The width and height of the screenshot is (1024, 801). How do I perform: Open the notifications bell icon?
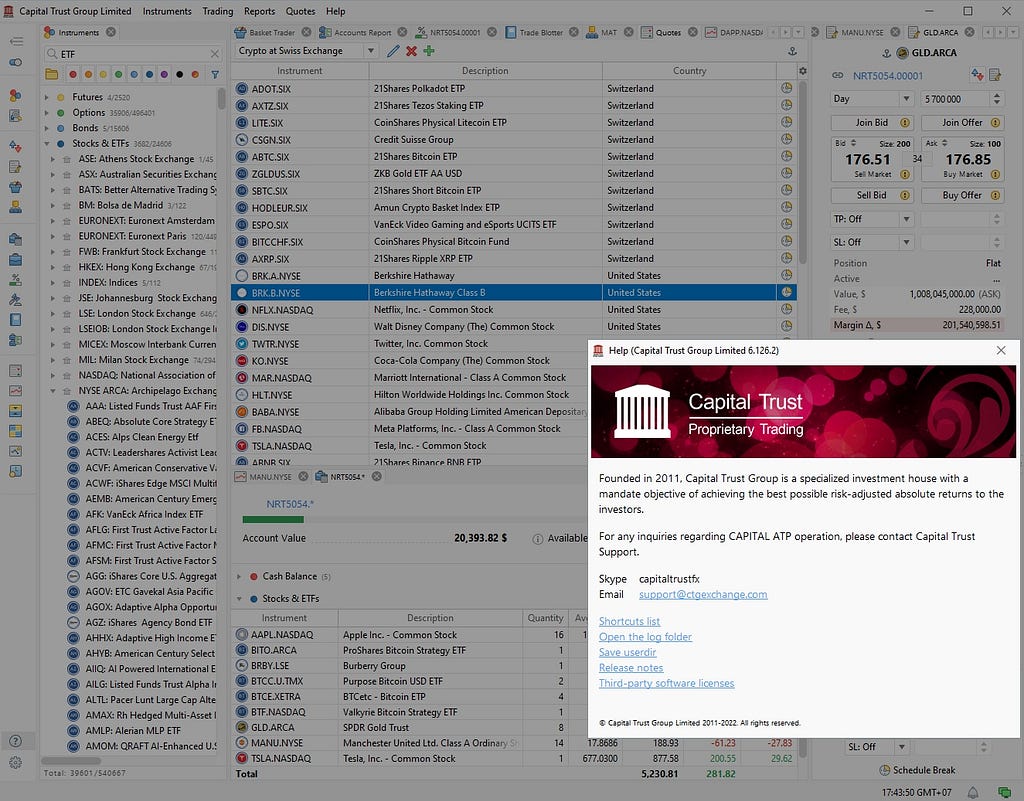coord(973,792)
